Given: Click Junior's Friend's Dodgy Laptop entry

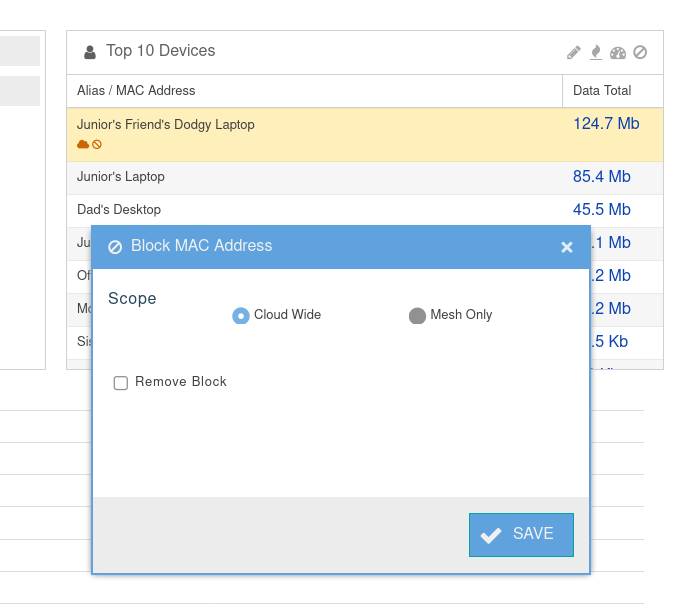Looking at the screenshot, I should coord(166,125).
